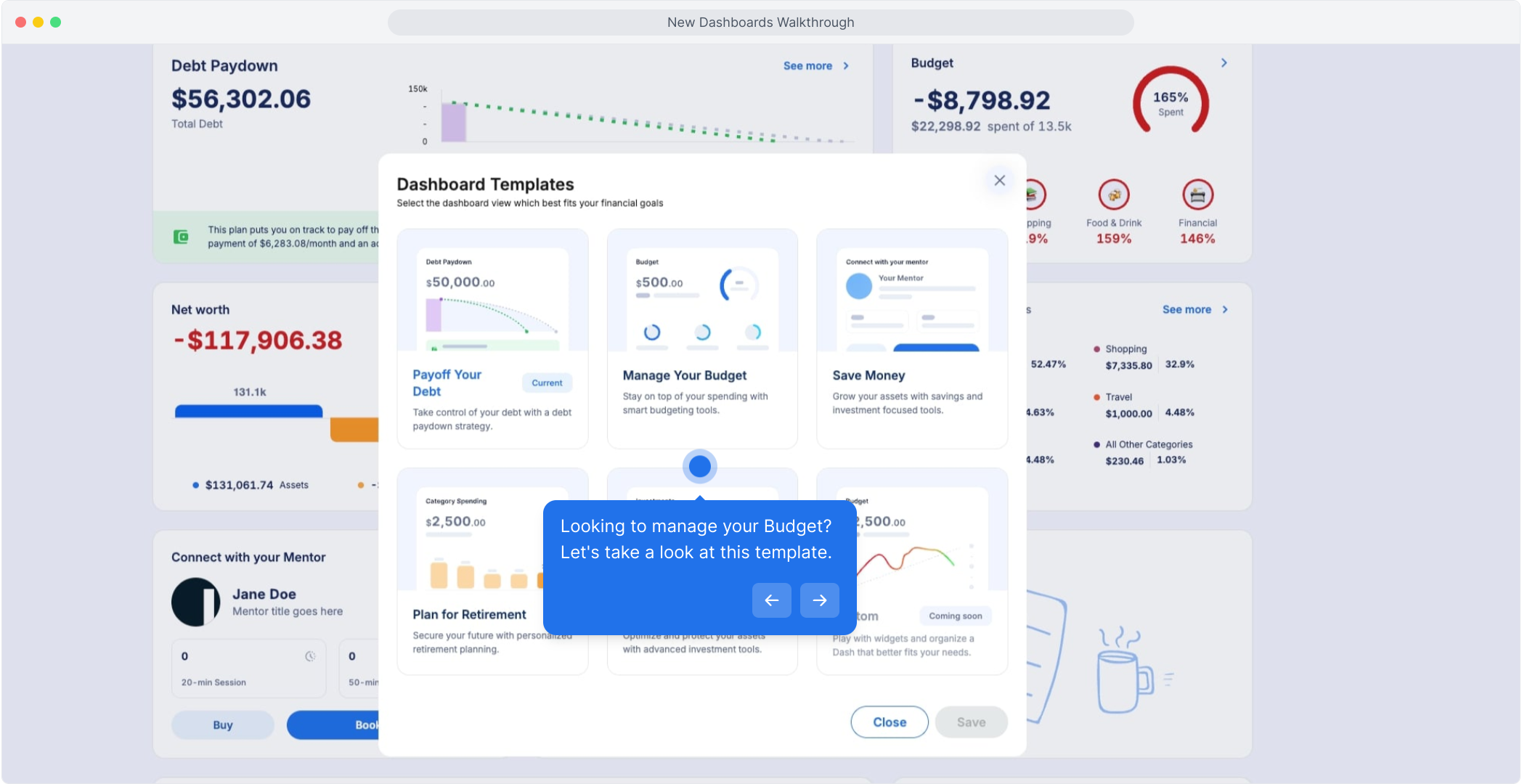
Task: Click the 159% Food & Drink percentage
Action: click(x=1113, y=239)
